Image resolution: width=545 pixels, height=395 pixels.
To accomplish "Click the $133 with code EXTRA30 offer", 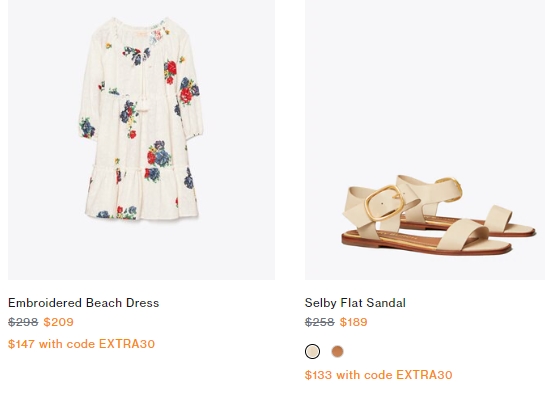I will tap(379, 375).
